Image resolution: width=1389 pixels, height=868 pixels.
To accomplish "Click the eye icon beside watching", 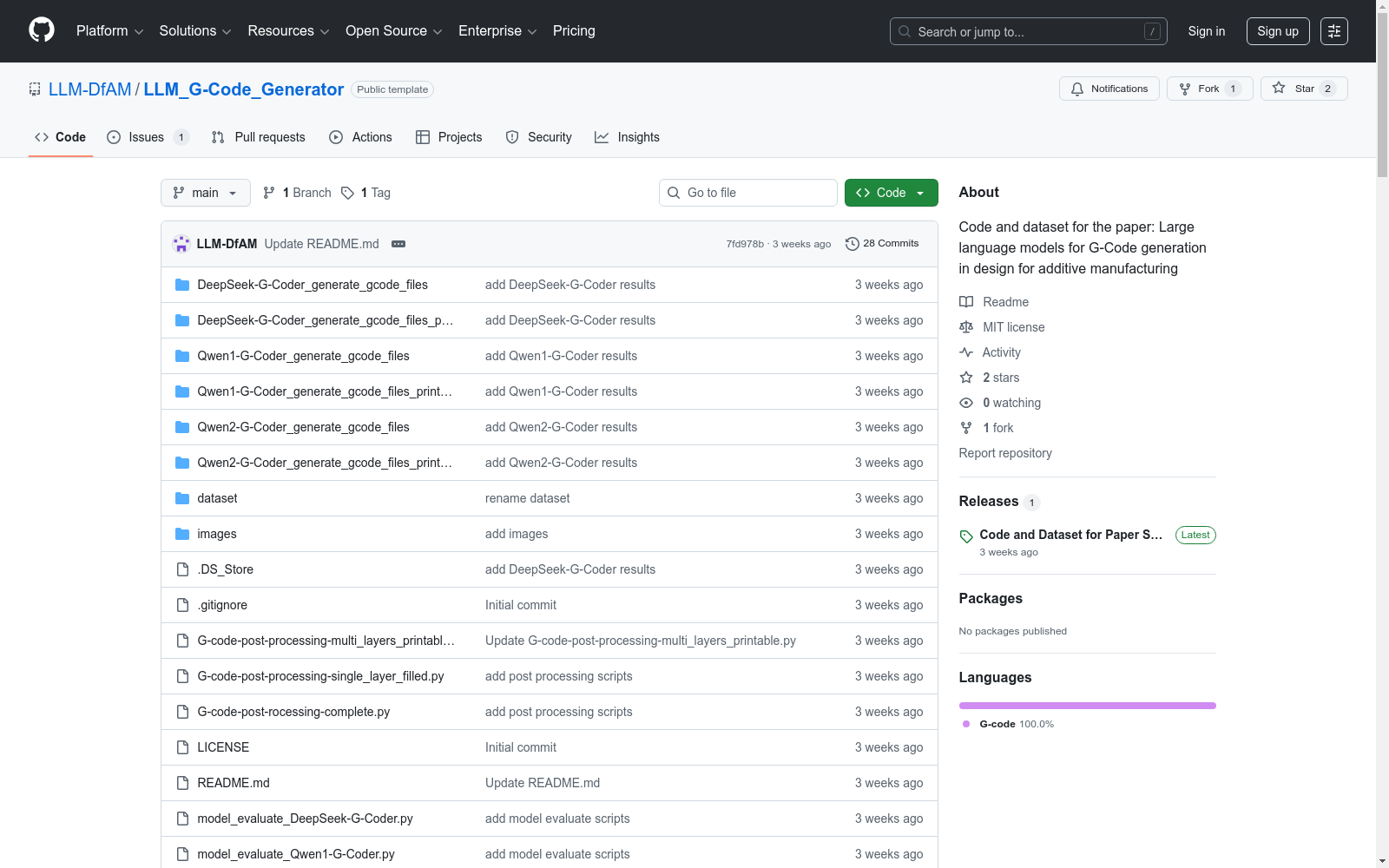I will coord(966,403).
